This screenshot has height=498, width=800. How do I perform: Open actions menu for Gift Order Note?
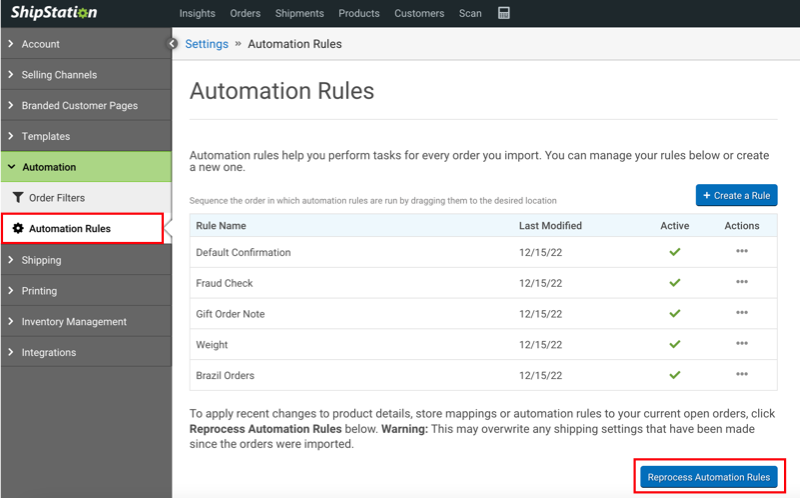pyautogui.click(x=742, y=312)
